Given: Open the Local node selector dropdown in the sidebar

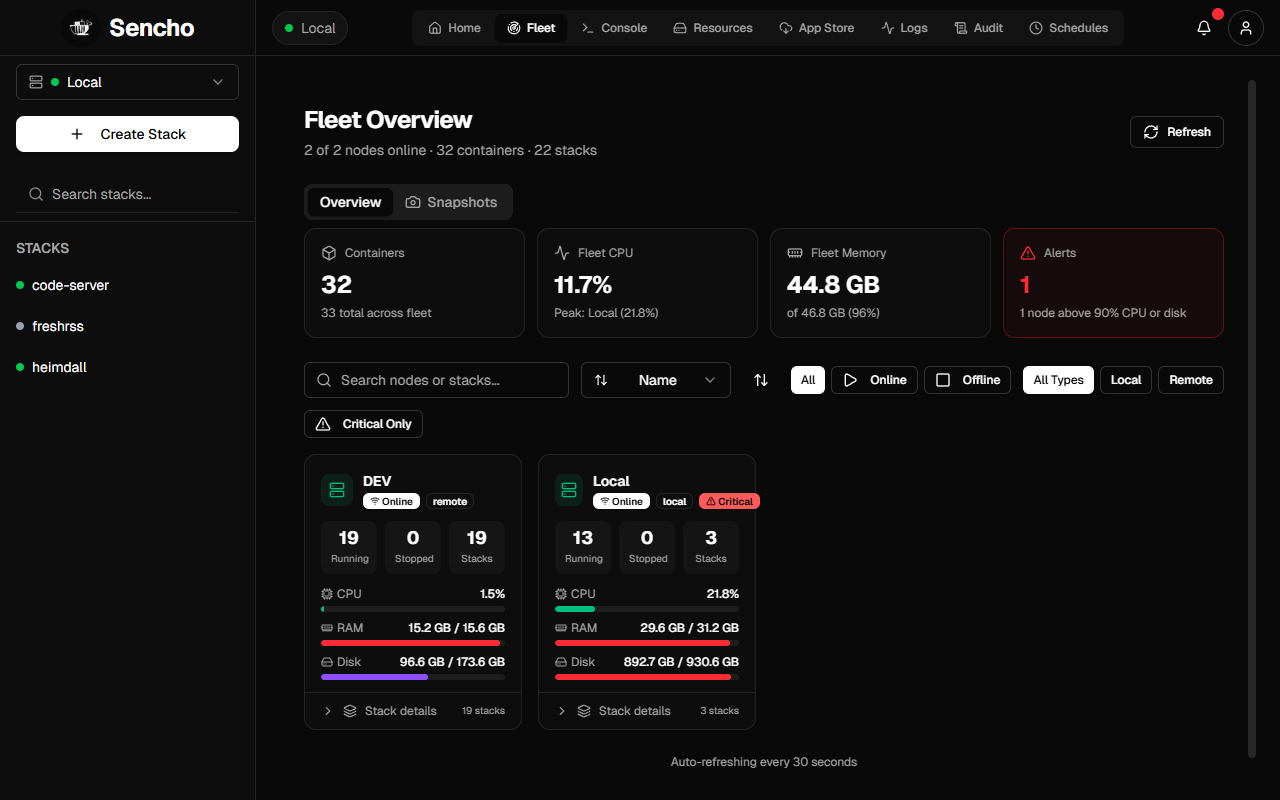Looking at the screenshot, I should pos(127,82).
